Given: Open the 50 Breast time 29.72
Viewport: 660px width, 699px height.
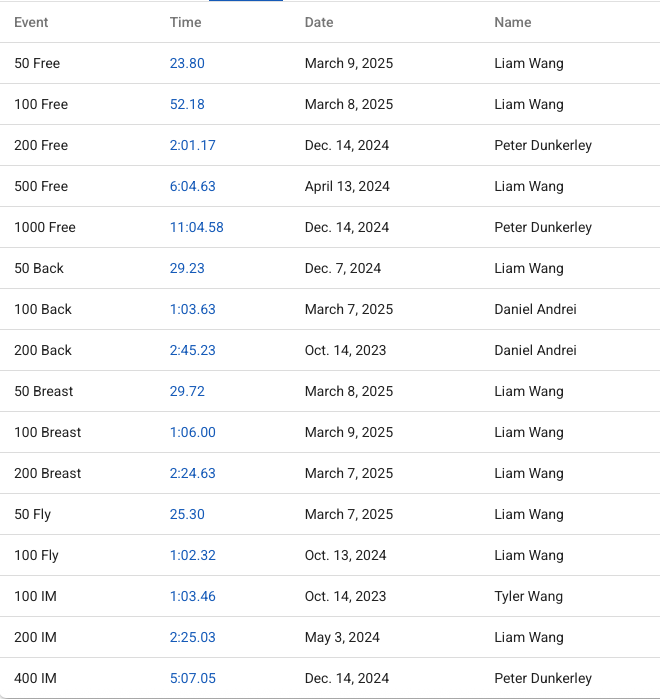Looking at the screenshot, I should [187, 391].
